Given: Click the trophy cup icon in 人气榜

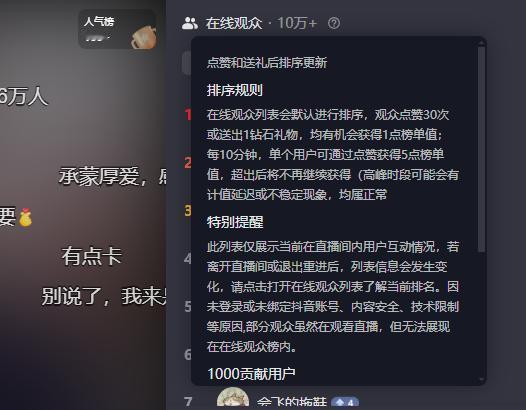Looking at the screenshot, I should click(144, 38).
